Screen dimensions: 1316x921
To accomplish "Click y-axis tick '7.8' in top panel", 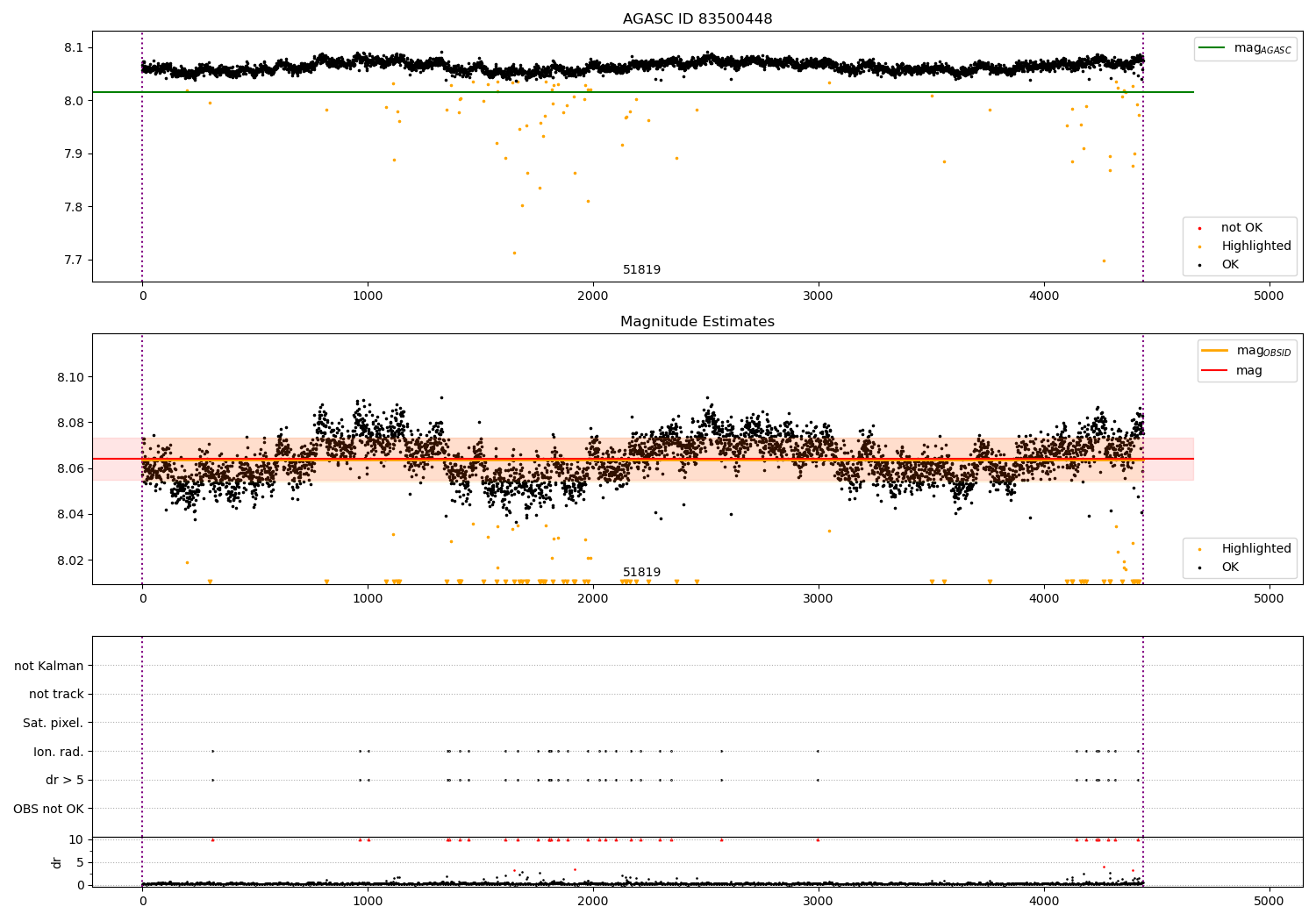I will click(75, 208).
